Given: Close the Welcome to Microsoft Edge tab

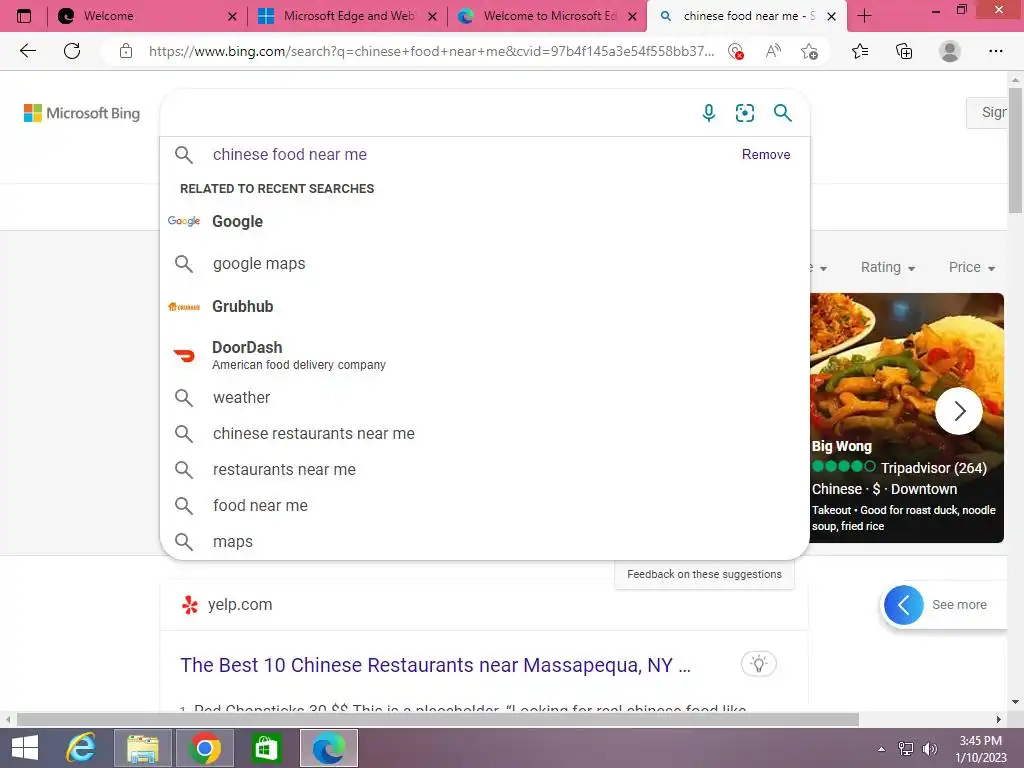Looking at the screenshot, I should [x=632, y=16].
